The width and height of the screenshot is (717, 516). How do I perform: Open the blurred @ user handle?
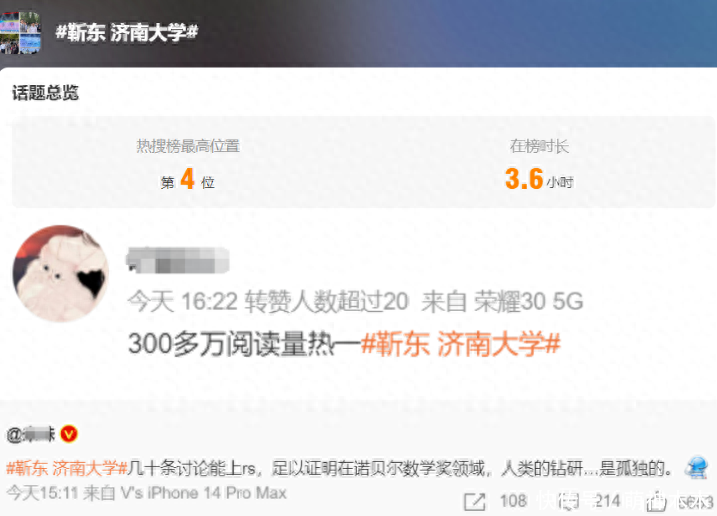pos(31,434)
